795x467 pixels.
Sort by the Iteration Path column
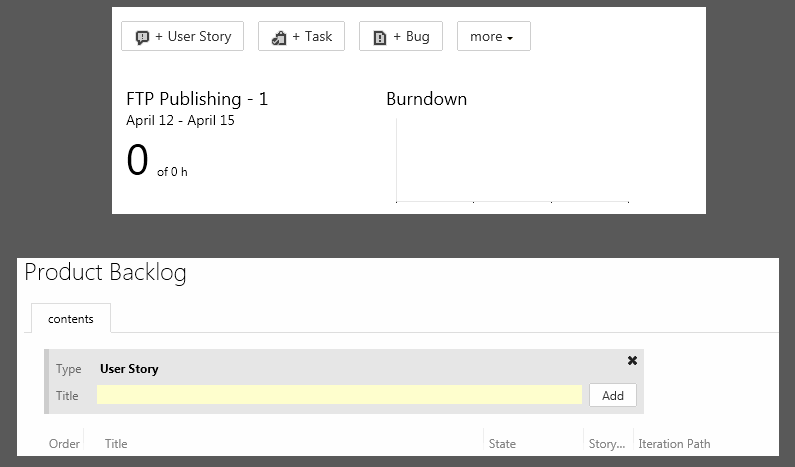(x=674, y=444)
